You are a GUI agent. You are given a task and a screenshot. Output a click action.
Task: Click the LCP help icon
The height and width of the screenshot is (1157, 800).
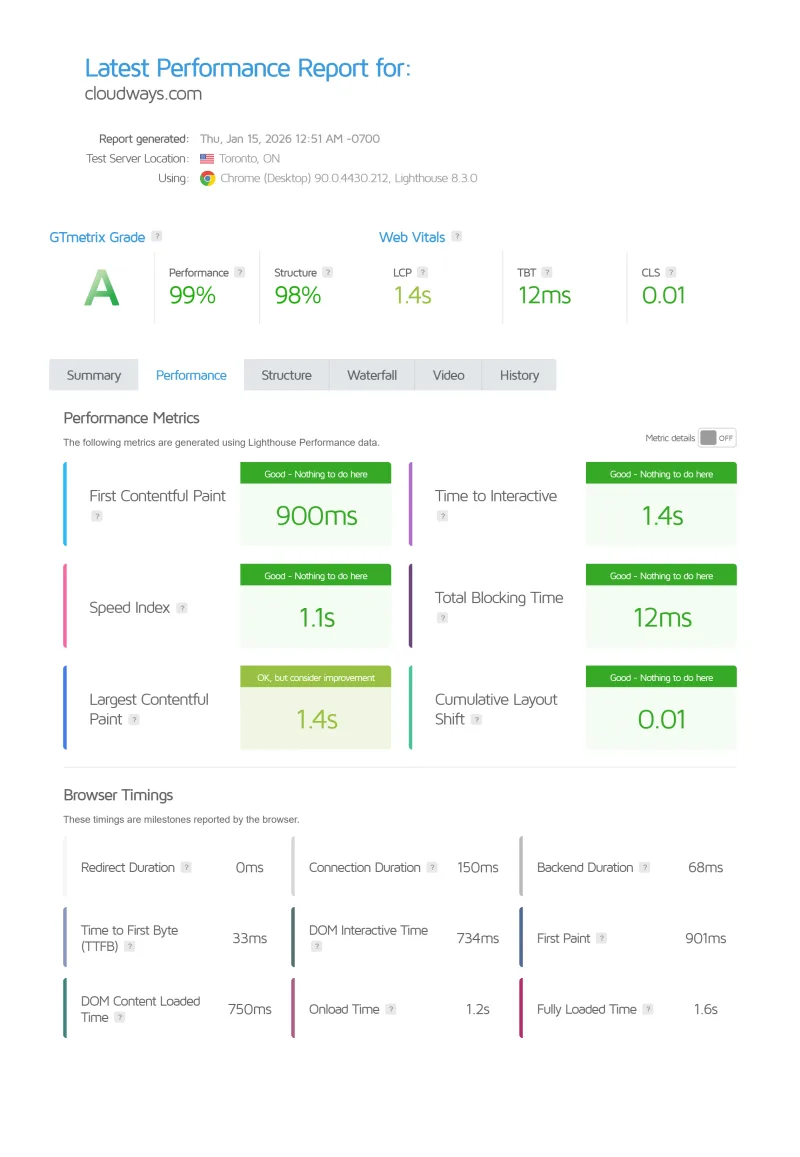click(x=422, y=272)
